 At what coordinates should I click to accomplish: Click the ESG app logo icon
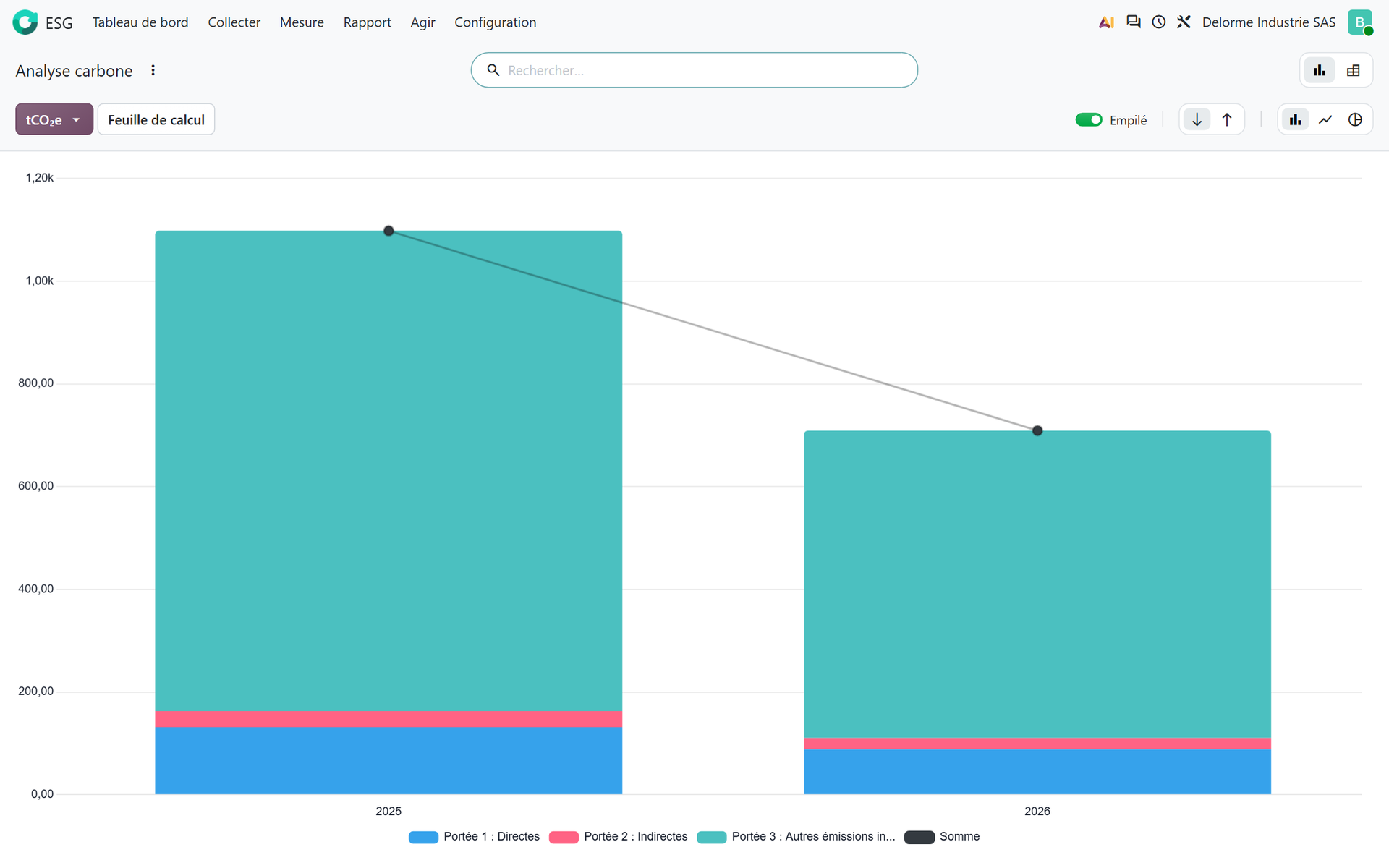(25, 22)
